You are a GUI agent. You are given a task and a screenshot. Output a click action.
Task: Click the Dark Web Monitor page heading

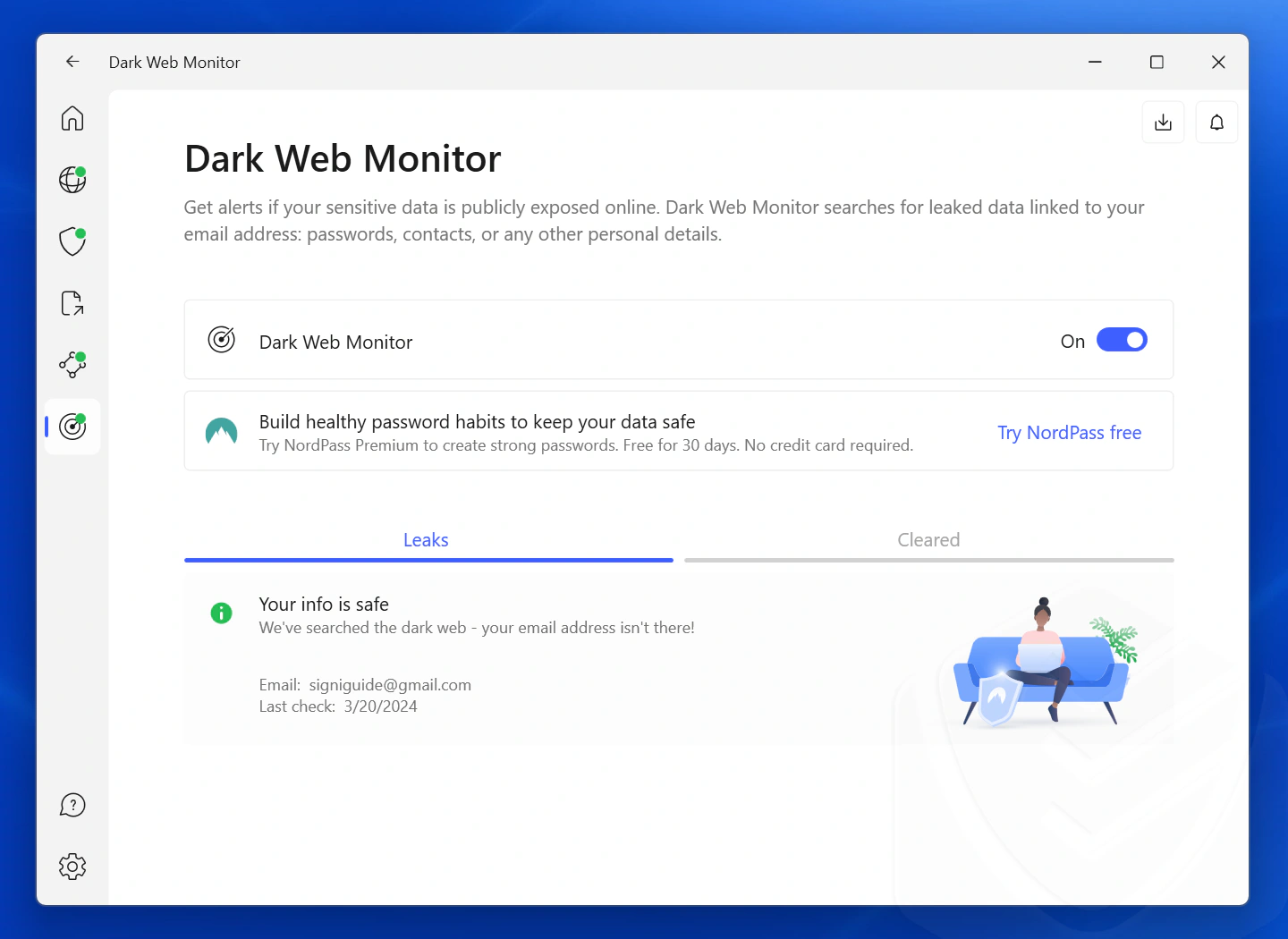(x=343, y=159)
